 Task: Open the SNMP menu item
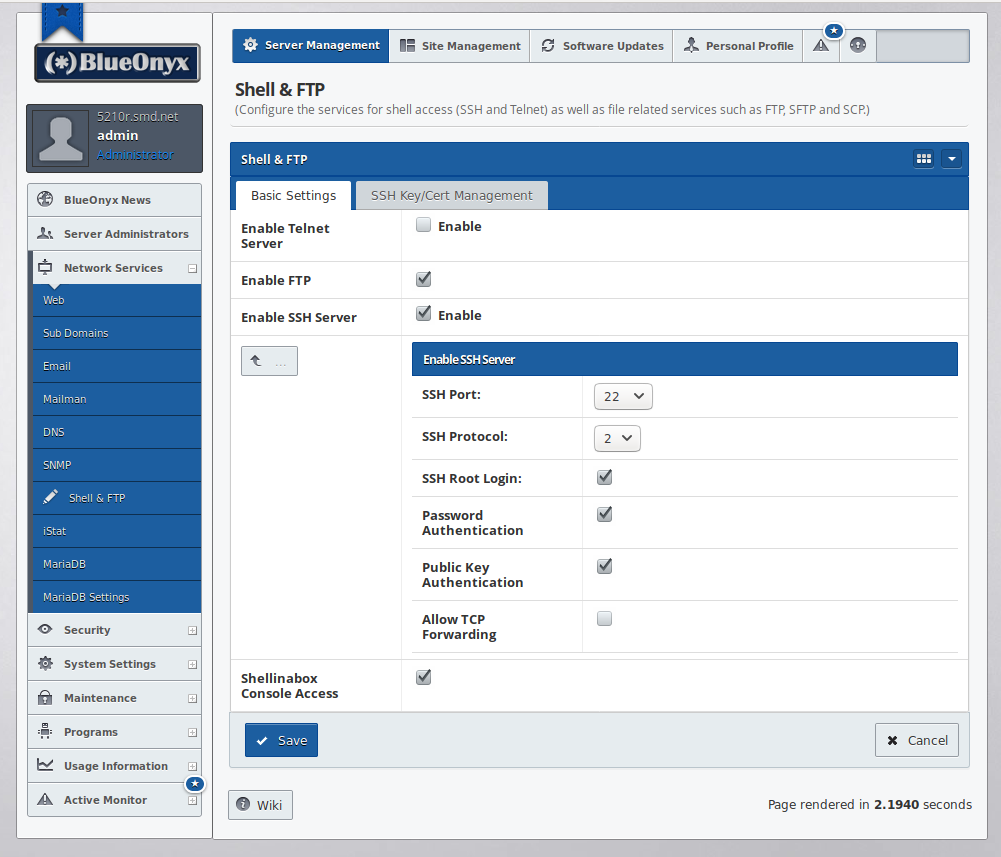tap(117, 466)
